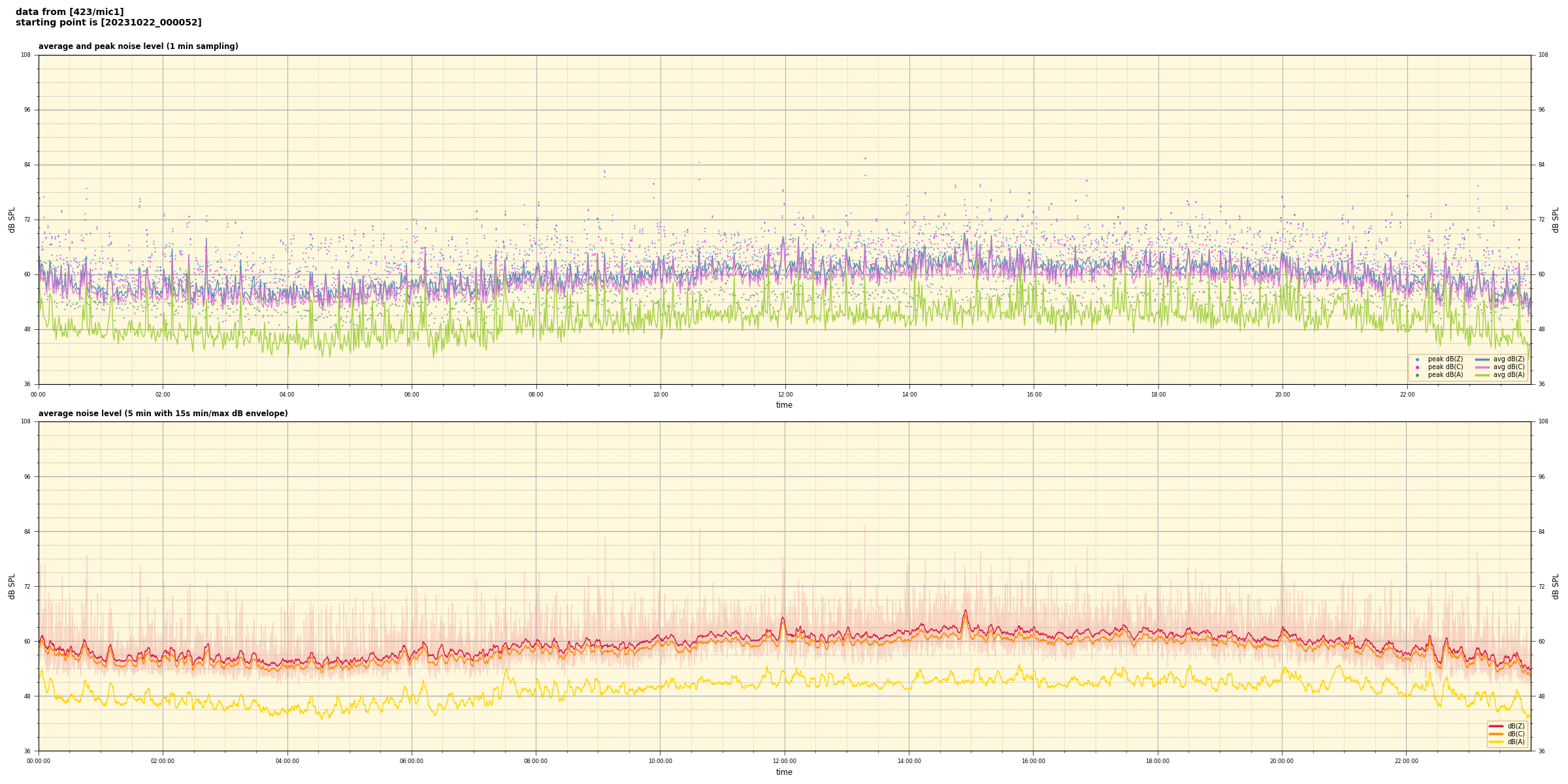1568x784 pixels.
Task: Click the 02:00:00 tick on lower time axis
Action: click(x=163, y=761)
